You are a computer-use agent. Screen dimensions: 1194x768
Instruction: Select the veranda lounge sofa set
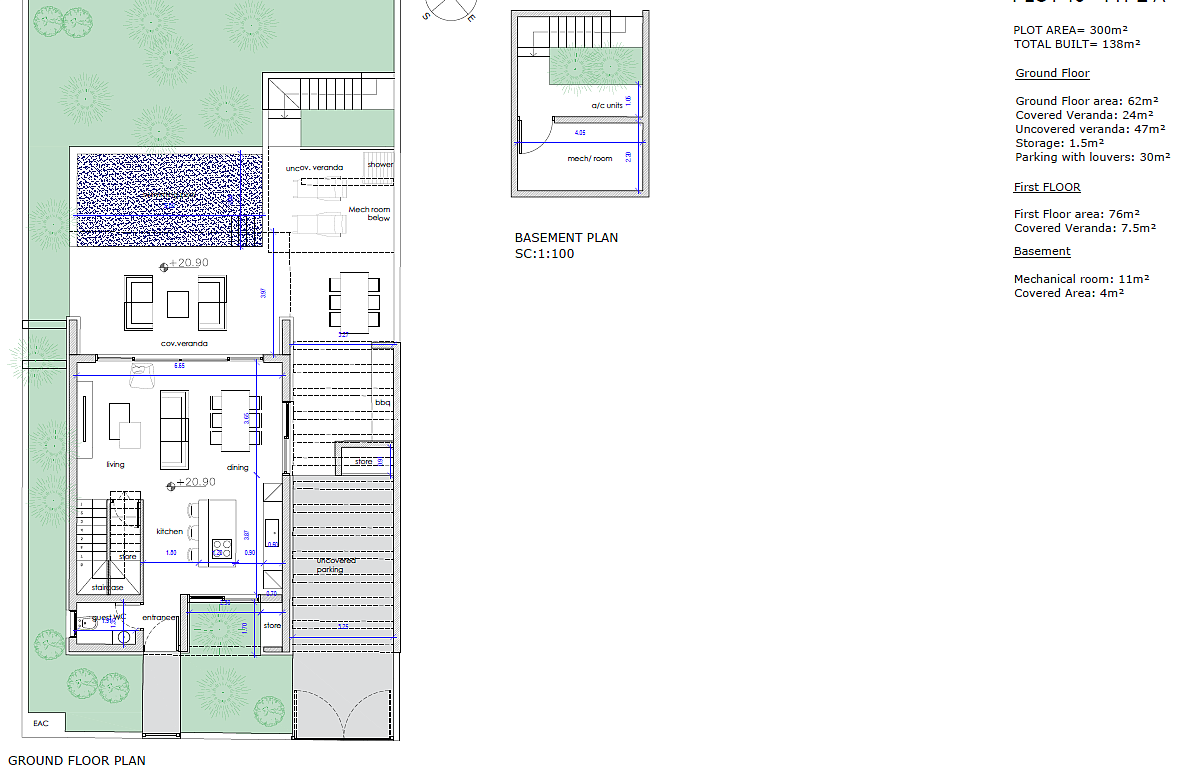pyautogui.click(x=177, y=302)
